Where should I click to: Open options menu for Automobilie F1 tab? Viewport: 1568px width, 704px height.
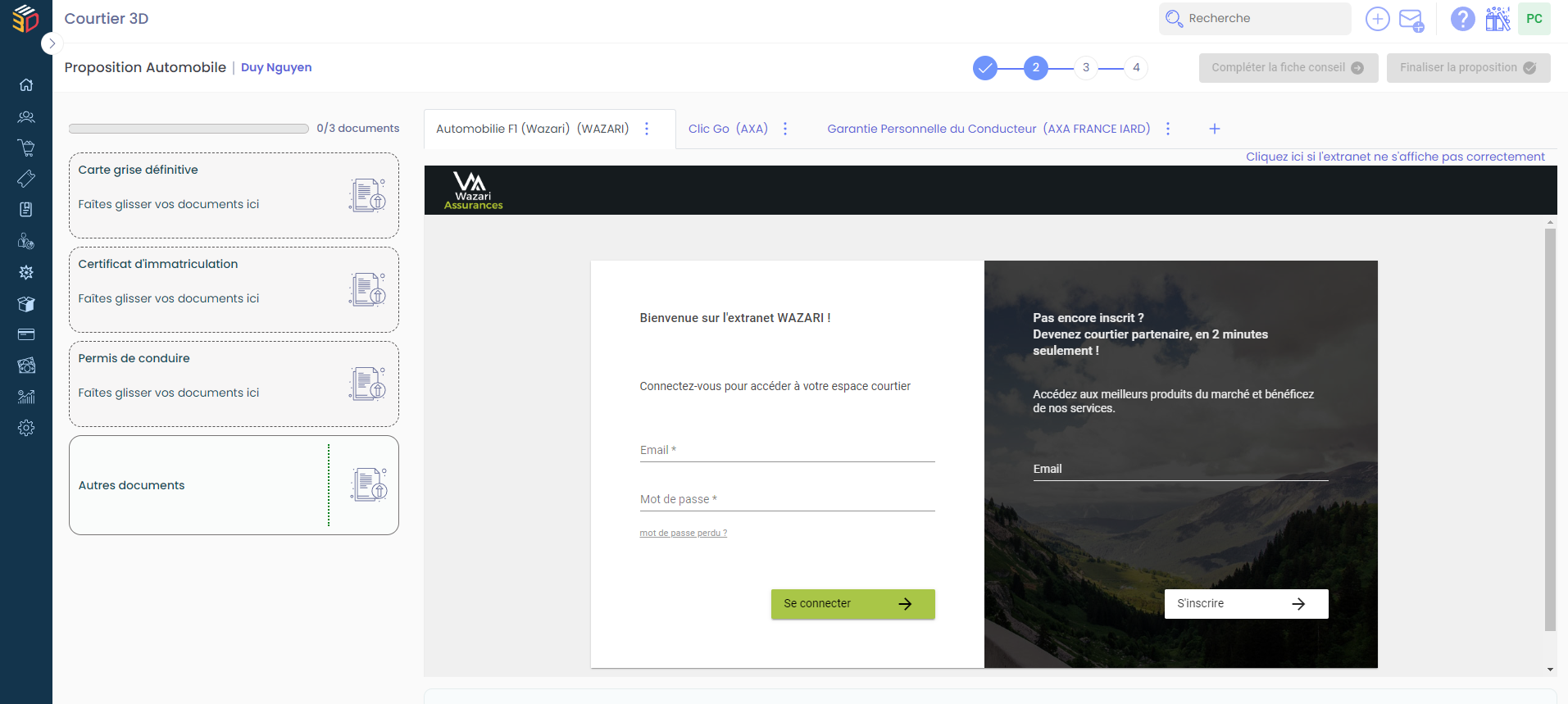pos(647,129)
